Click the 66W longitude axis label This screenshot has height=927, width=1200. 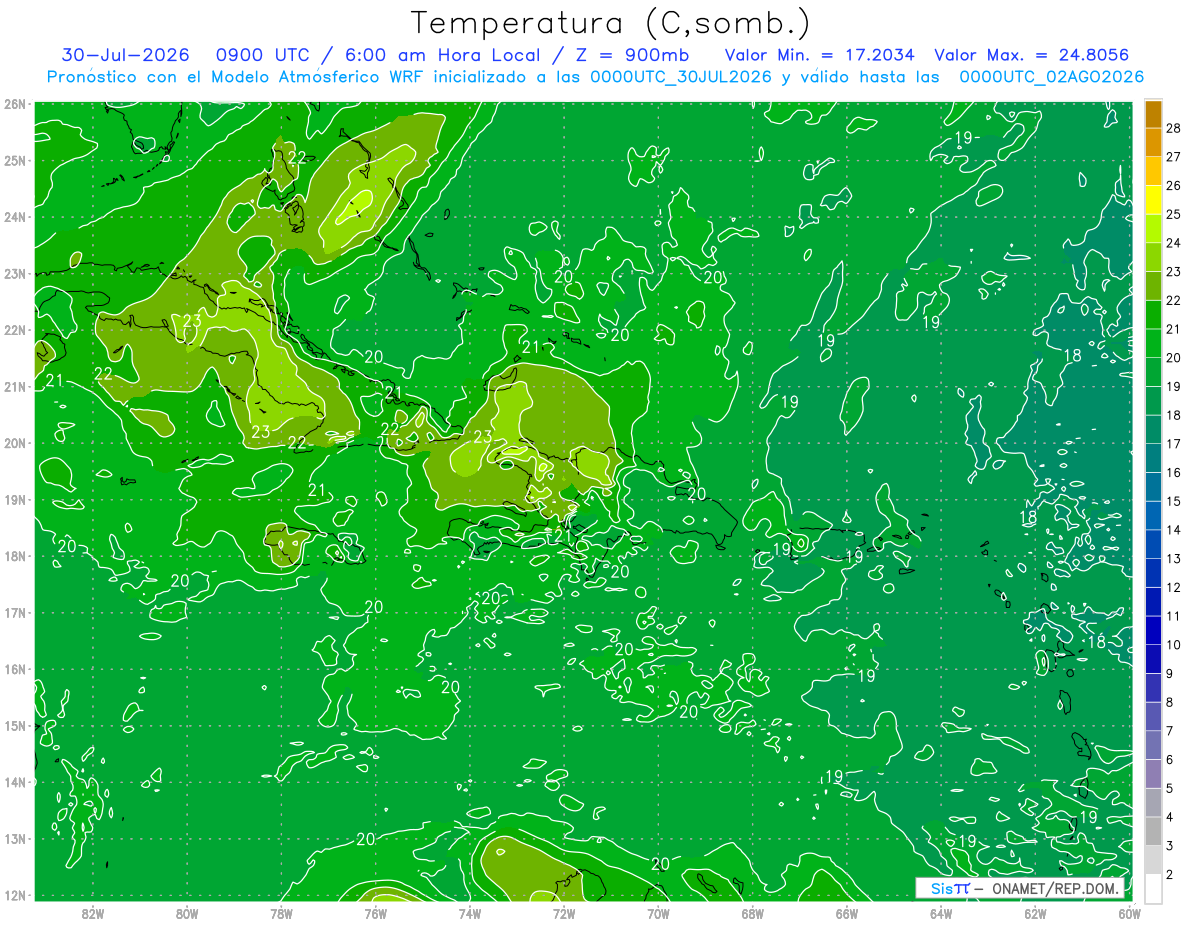click(847, 913)
